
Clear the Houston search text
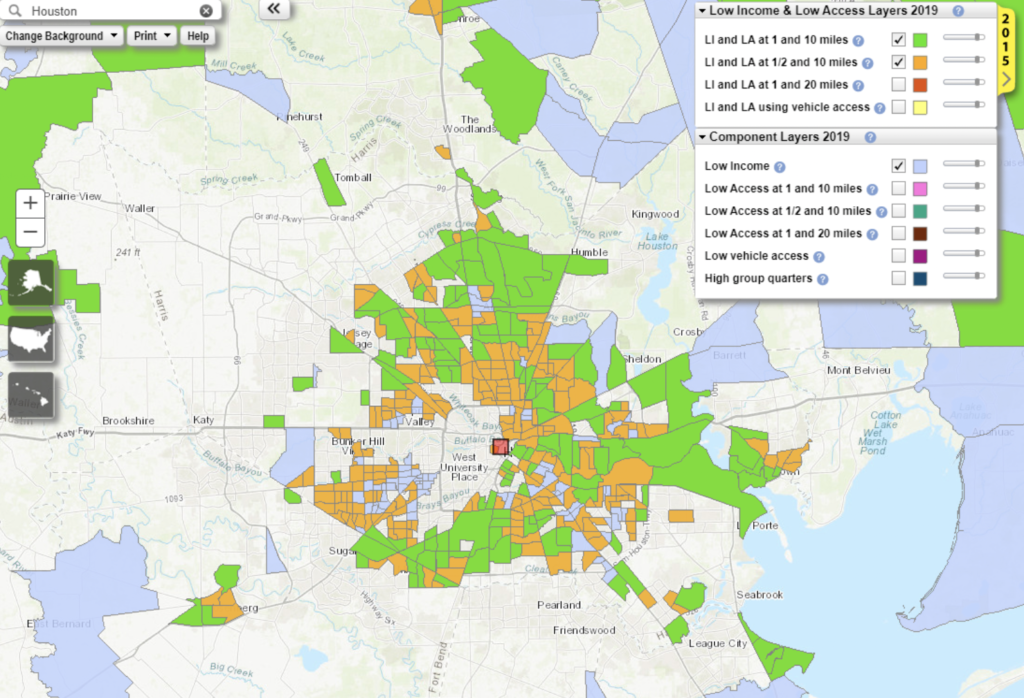206,11
